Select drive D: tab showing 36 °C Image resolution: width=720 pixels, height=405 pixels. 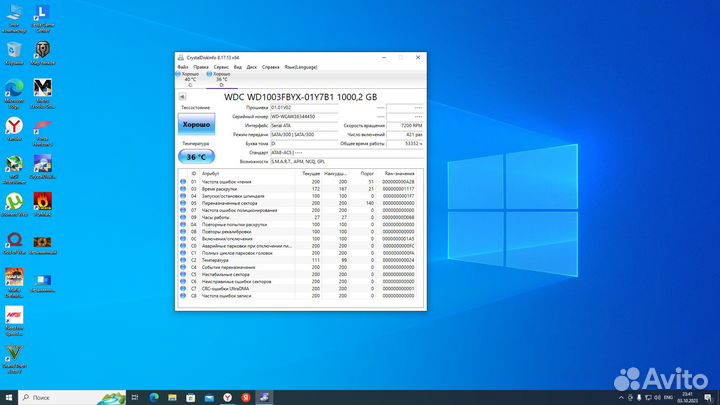(x=221, y=79)
